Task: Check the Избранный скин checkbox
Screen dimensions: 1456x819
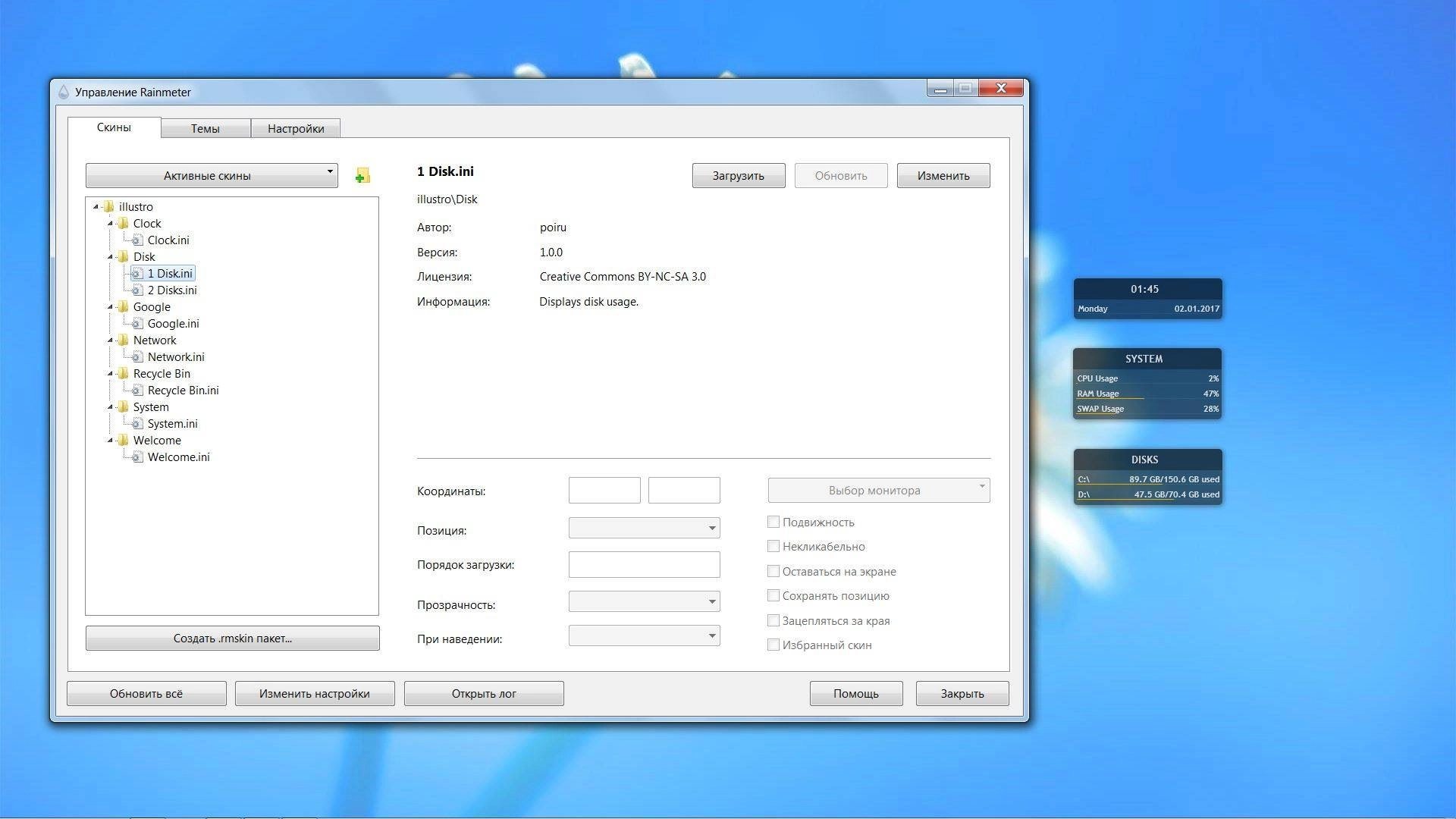Action: click(773, 645)
